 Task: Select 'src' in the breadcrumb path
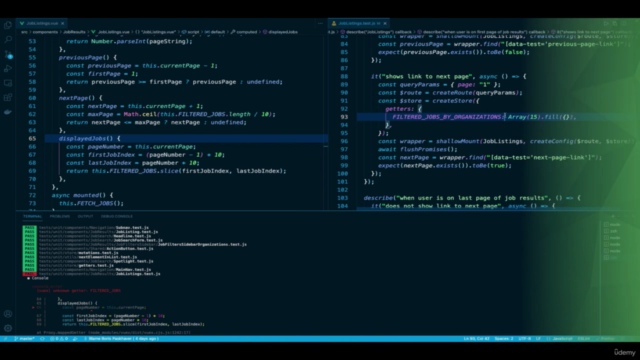(24, 32)
